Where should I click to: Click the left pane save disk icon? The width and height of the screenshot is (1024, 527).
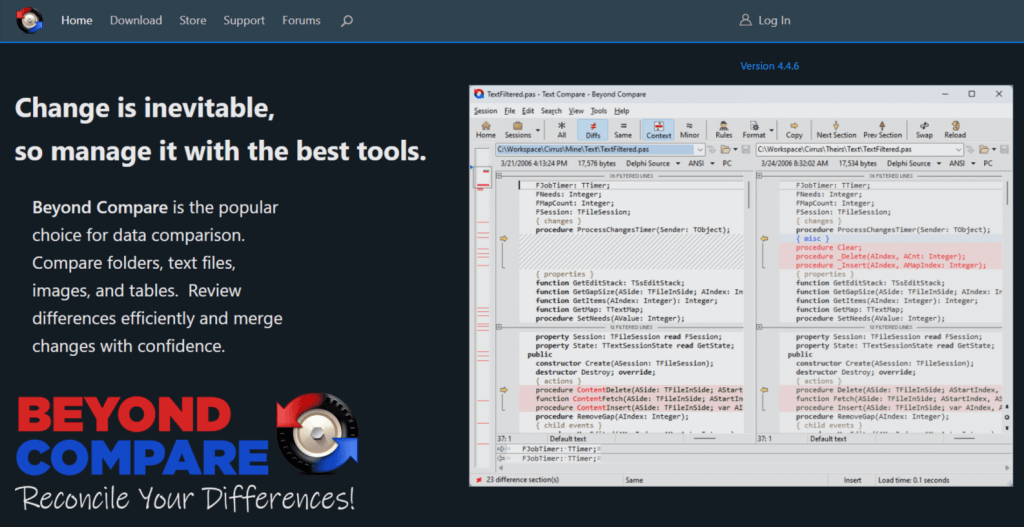745,150
